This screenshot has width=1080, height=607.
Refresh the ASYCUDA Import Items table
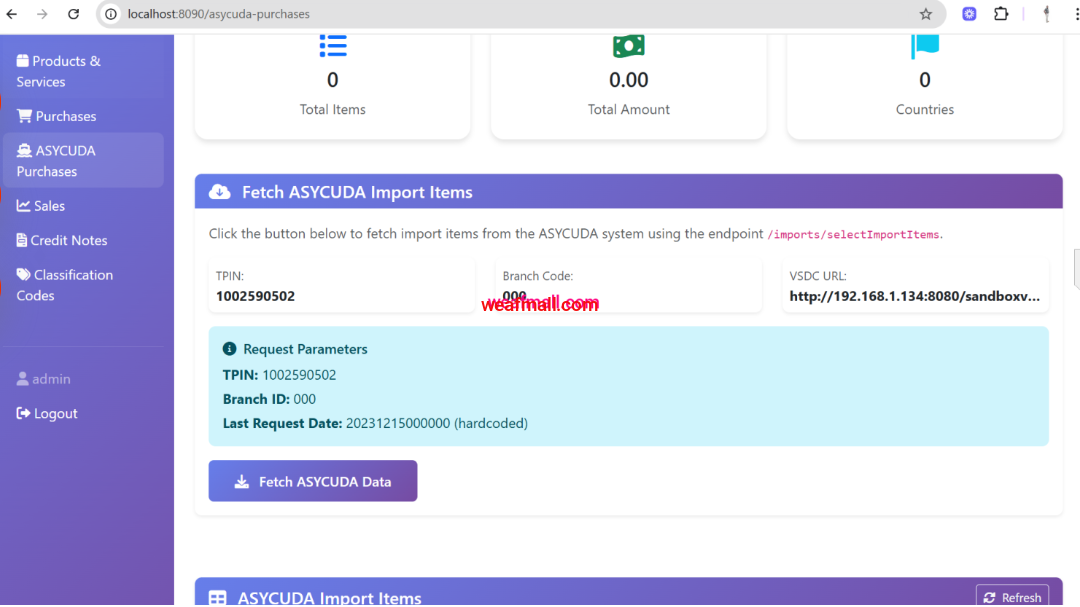1012,596
